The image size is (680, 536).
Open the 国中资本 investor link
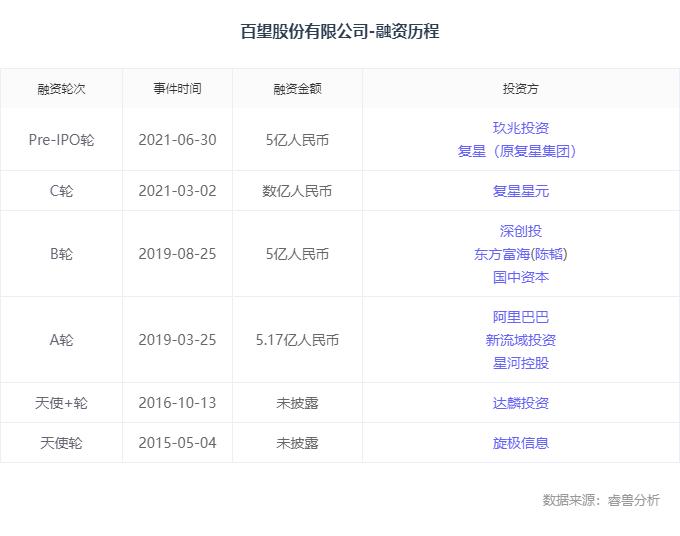coord(520,277)
